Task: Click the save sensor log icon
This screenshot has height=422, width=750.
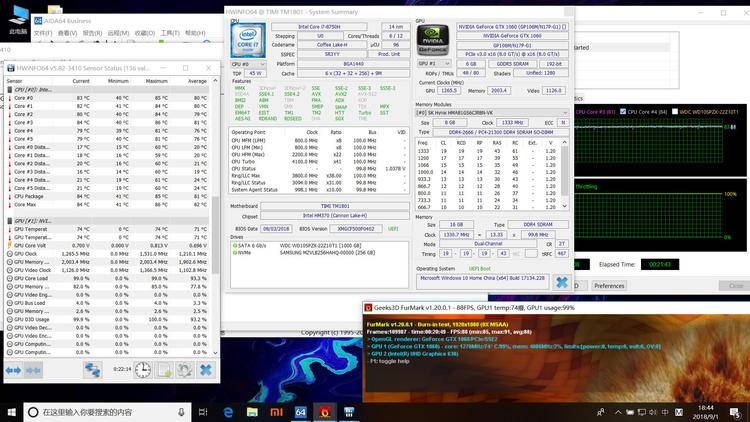Action: pyautogui.click(x=163, y=369)
